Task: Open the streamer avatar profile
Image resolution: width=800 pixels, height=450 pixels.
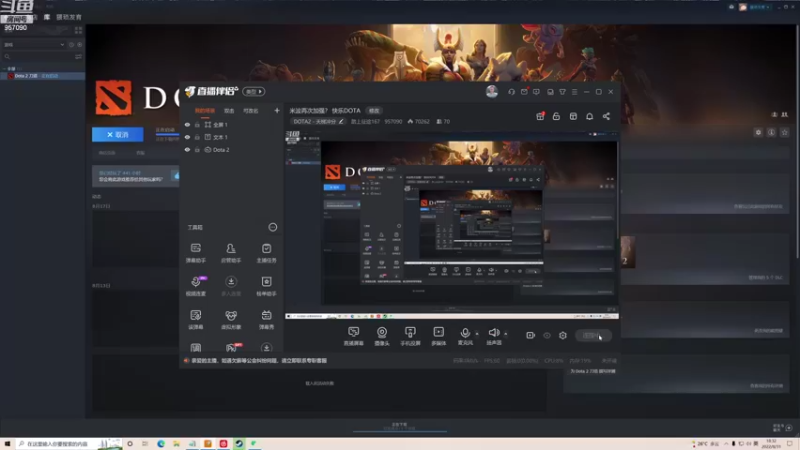Action: 492,92
